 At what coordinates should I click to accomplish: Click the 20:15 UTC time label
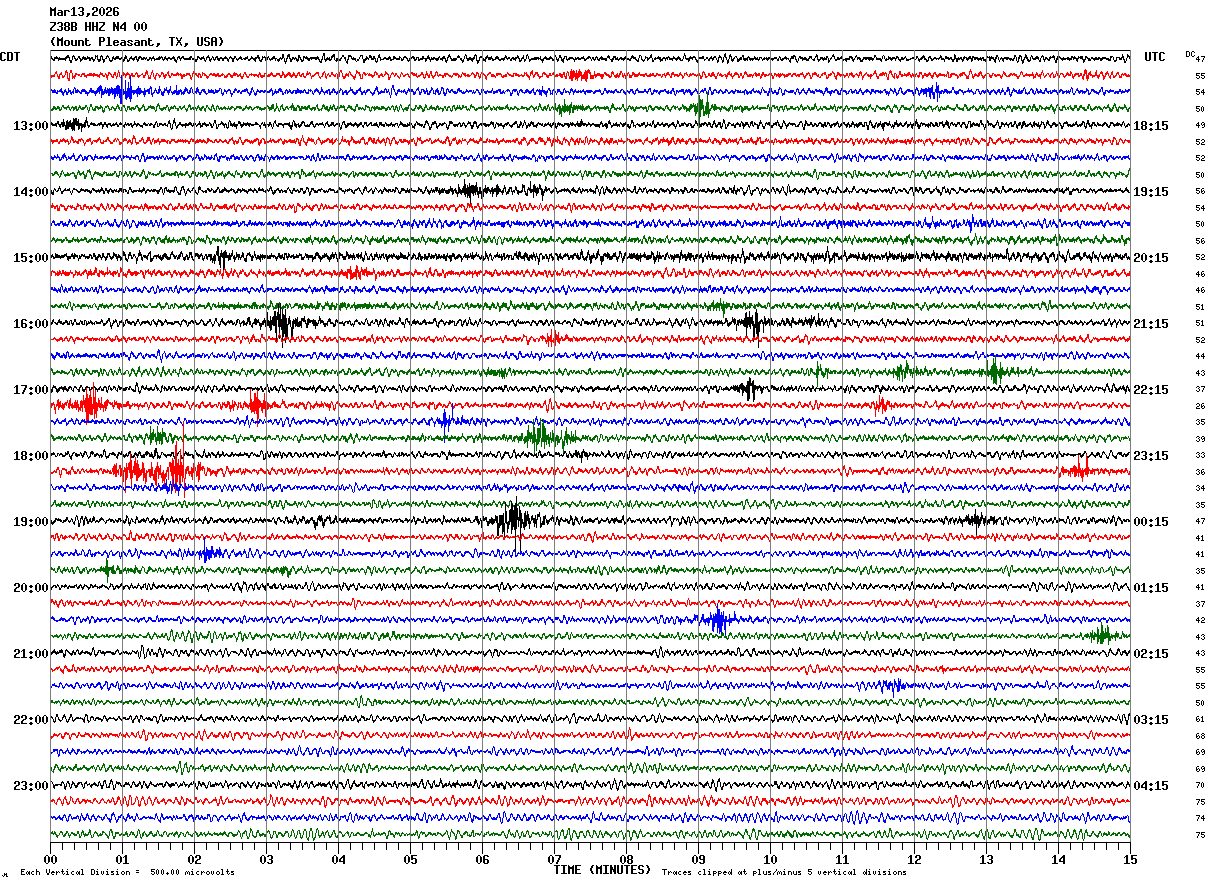click(1151, 258)
